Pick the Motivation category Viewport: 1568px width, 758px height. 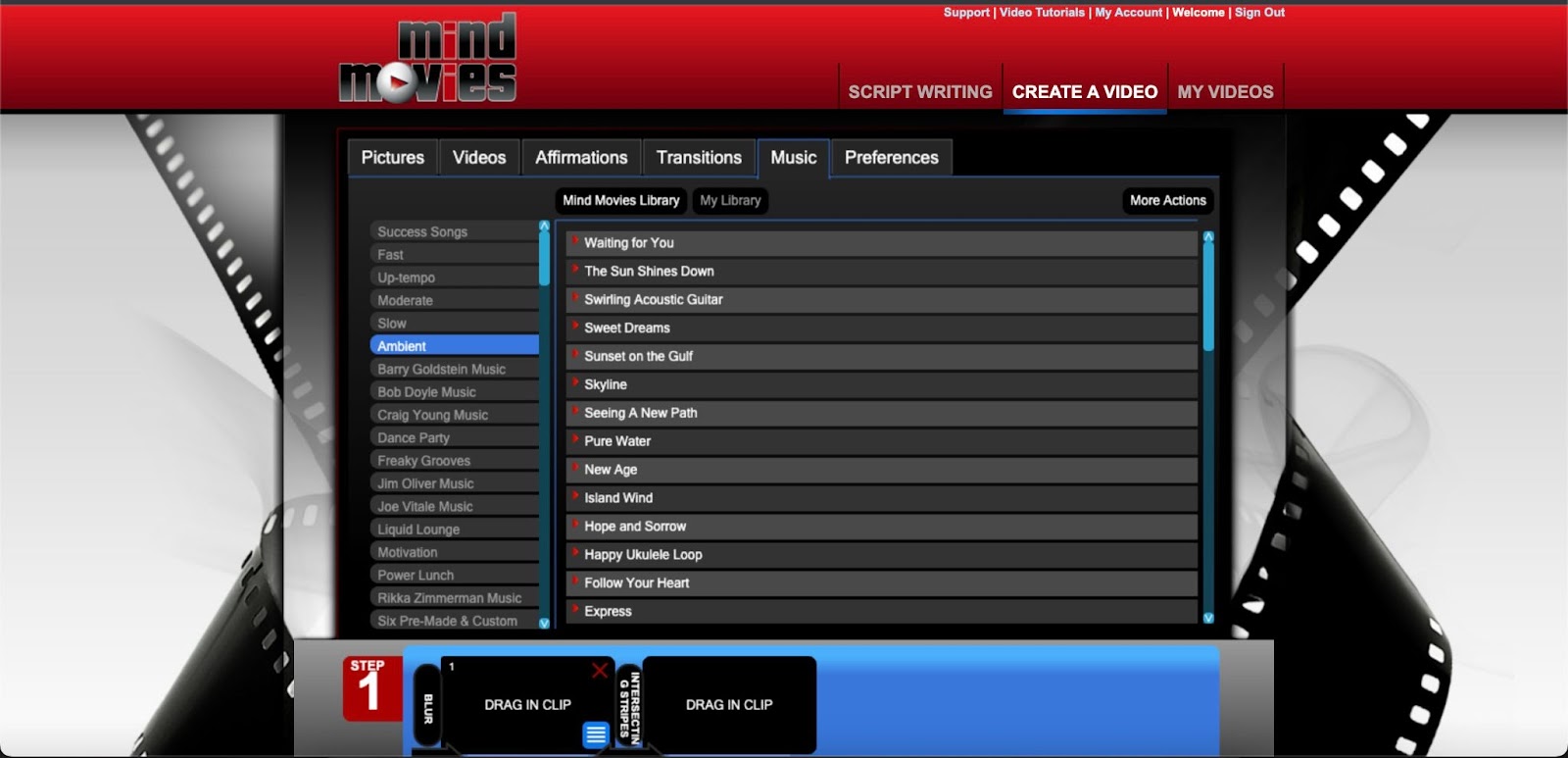455,552
